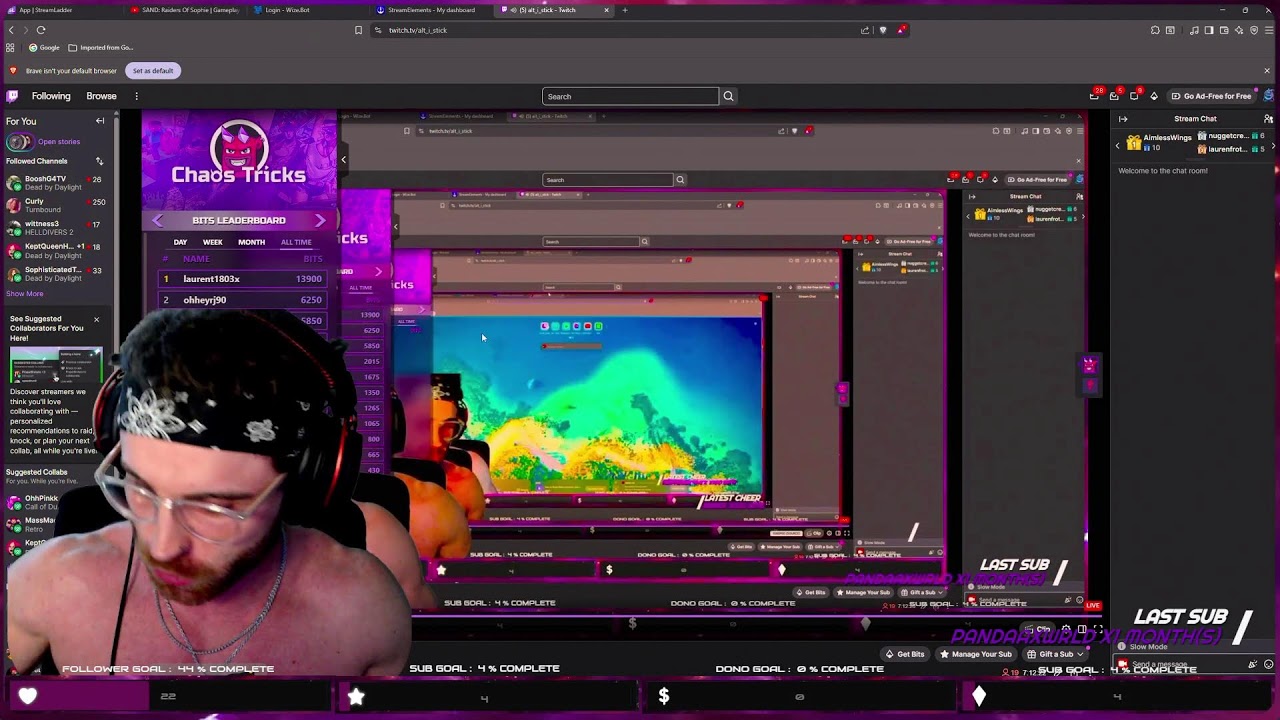The height and width of the screenshot is (720, 1280).
Task: Toggle theatre mode on player
Action: [1082, 629]
